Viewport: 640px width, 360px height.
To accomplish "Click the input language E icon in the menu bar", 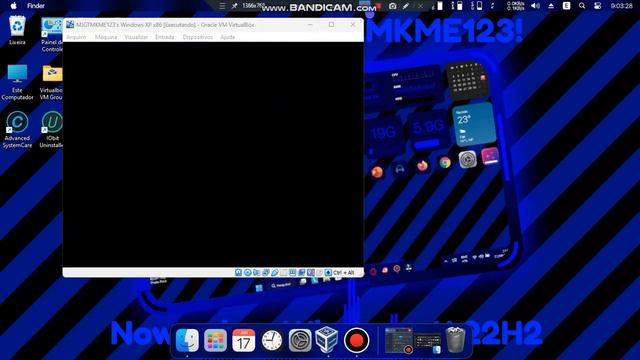I will pyautogui.click(x=567, y=6).
